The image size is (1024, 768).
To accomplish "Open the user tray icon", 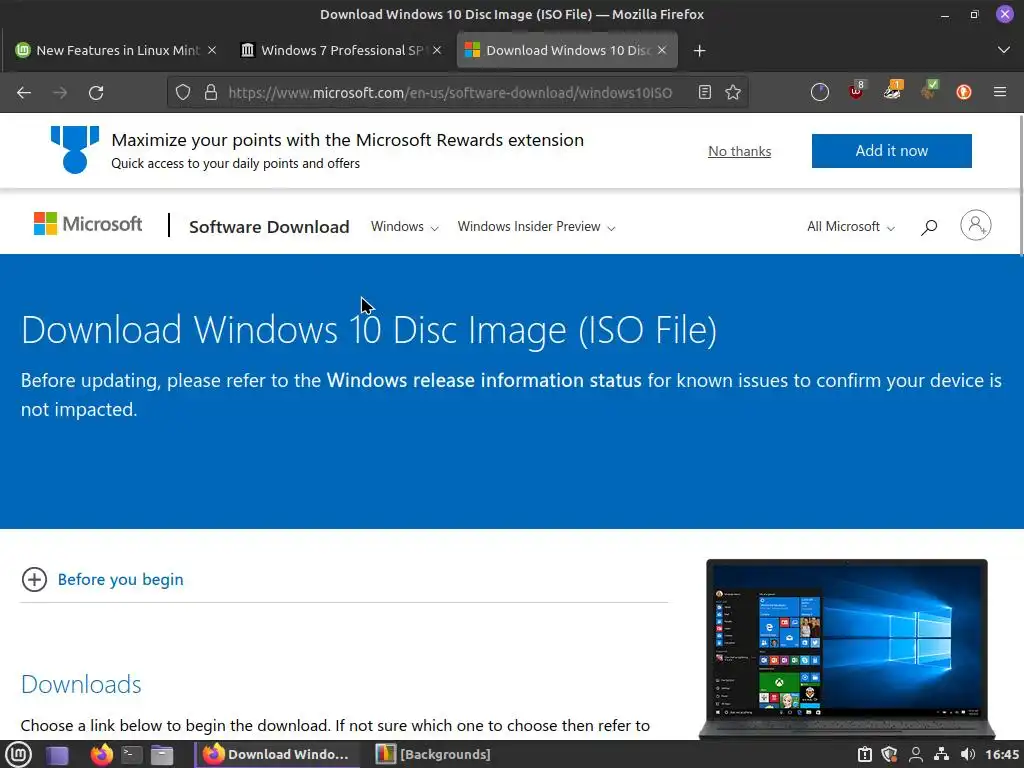I will (x=916, y=754).
